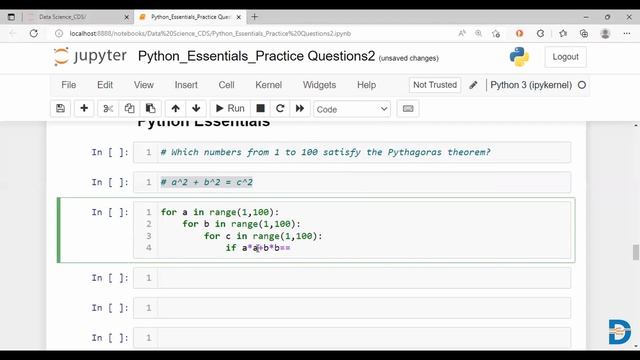This screenshot has width=640, height=360.
Task: Open the Help menu
Action: 367,85
